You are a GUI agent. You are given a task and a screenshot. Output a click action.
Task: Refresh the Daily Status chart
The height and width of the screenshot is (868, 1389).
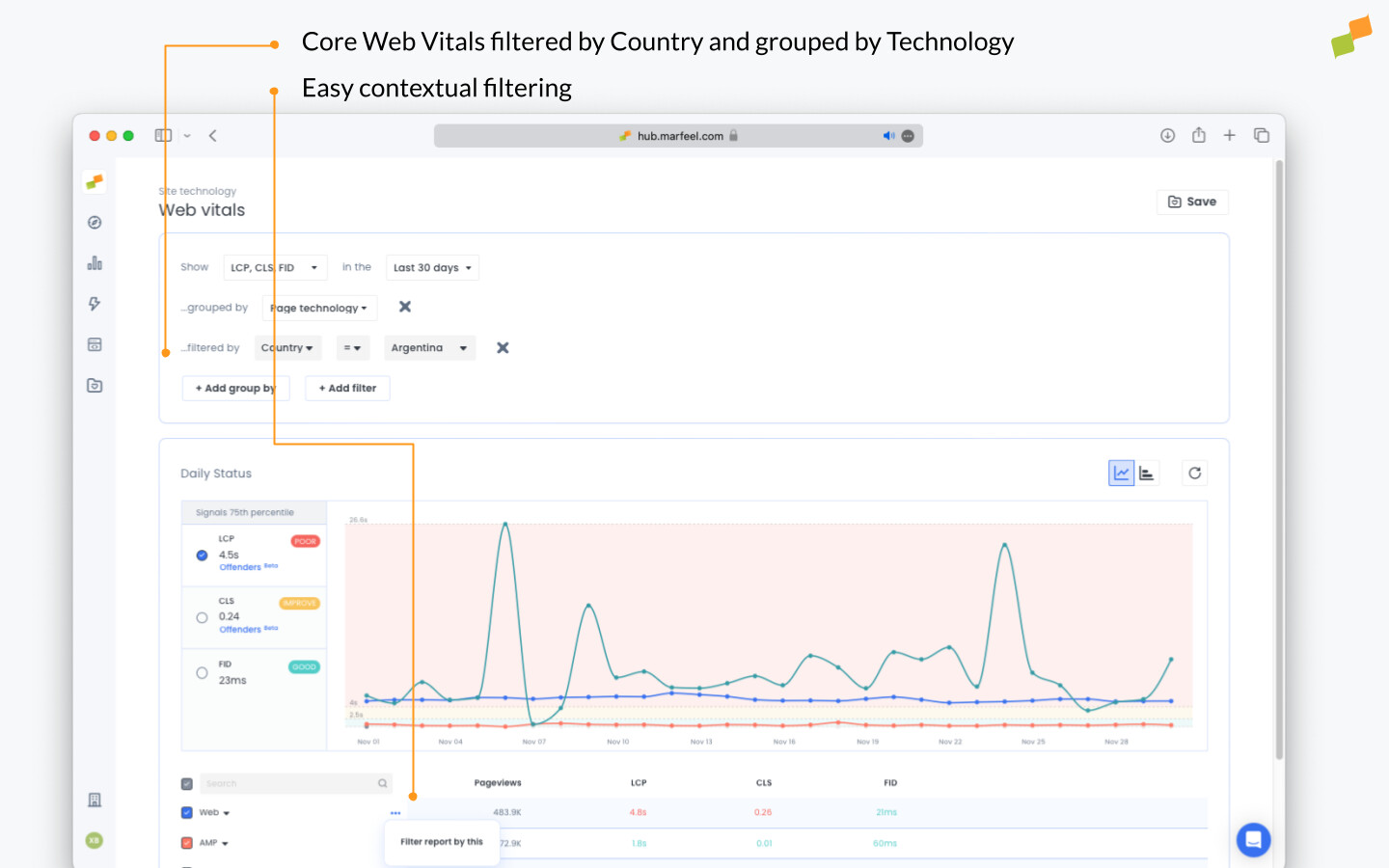pyautogui.click(x=1194, y=473)
